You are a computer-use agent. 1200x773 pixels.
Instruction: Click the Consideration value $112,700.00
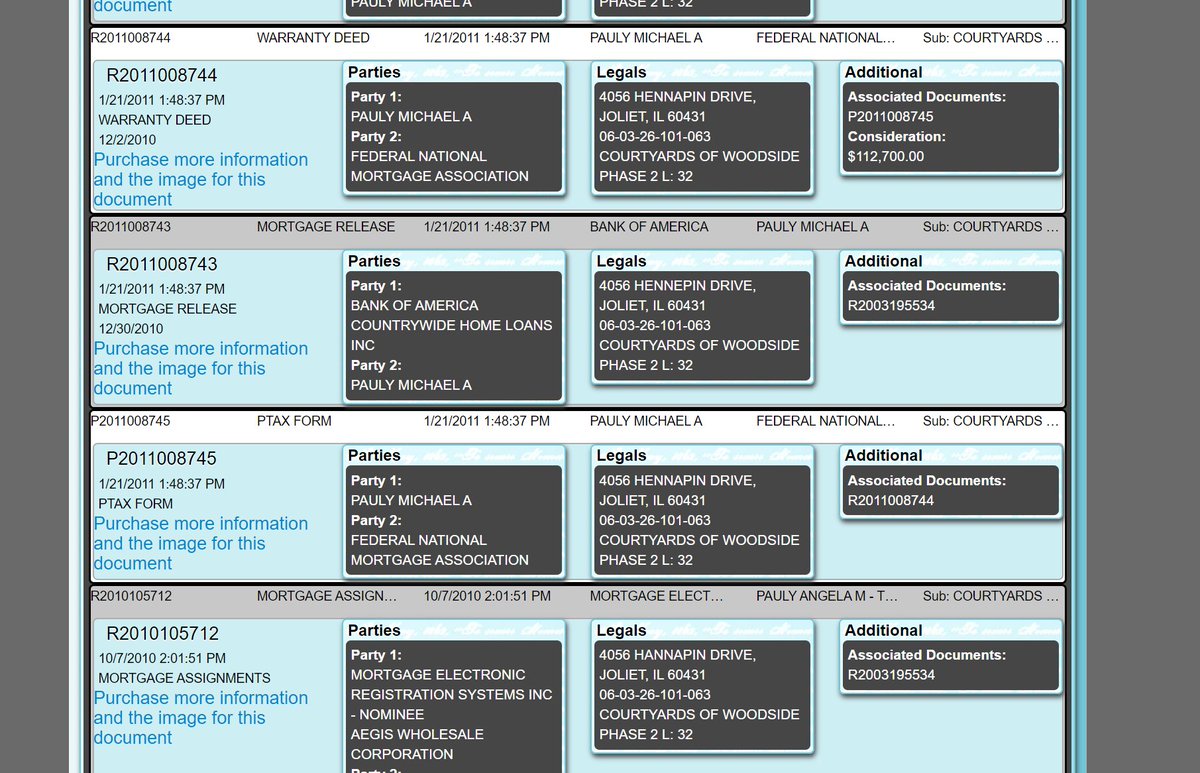(886, 156)
